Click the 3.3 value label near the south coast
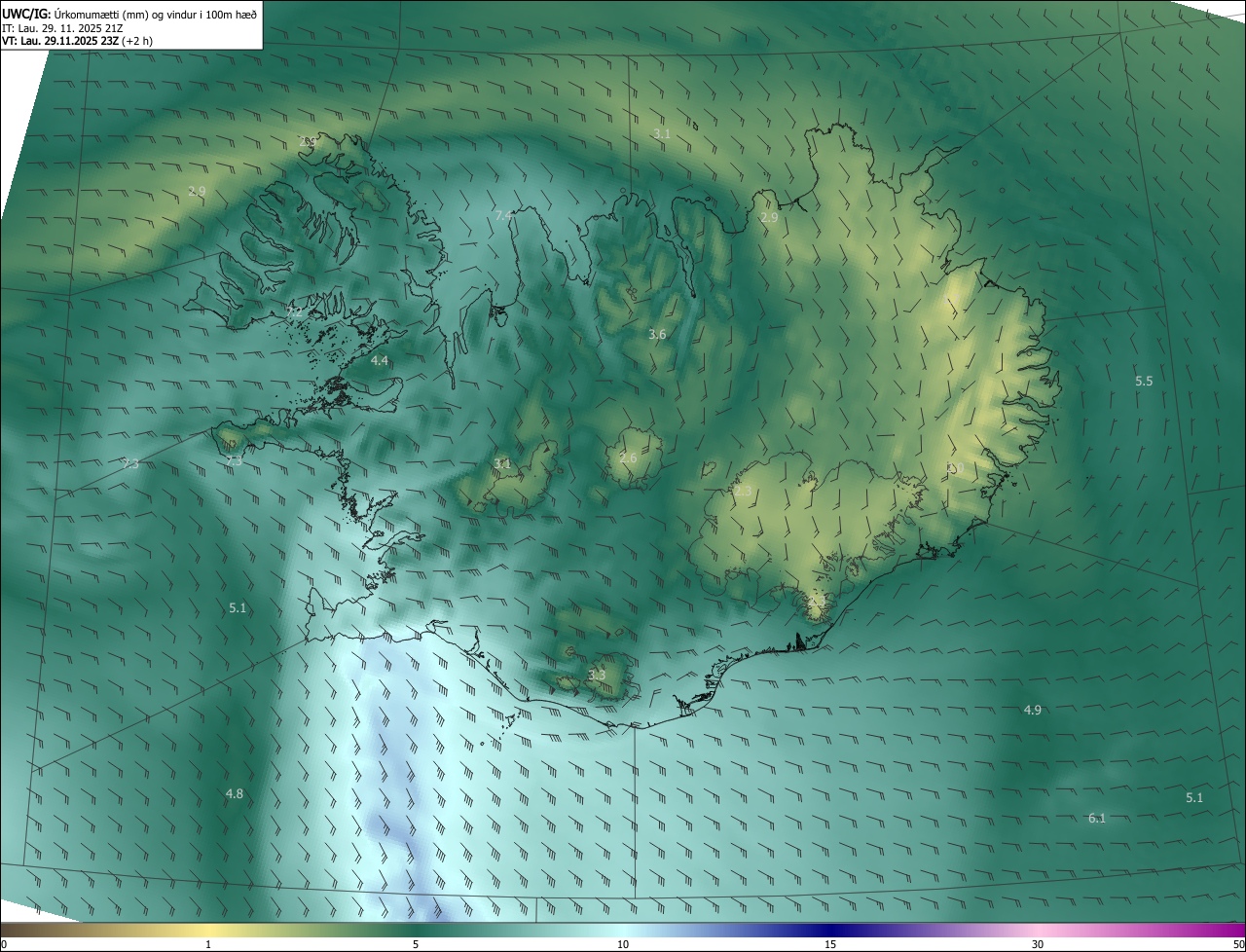 pyautogui.click(x=597, y=675)
